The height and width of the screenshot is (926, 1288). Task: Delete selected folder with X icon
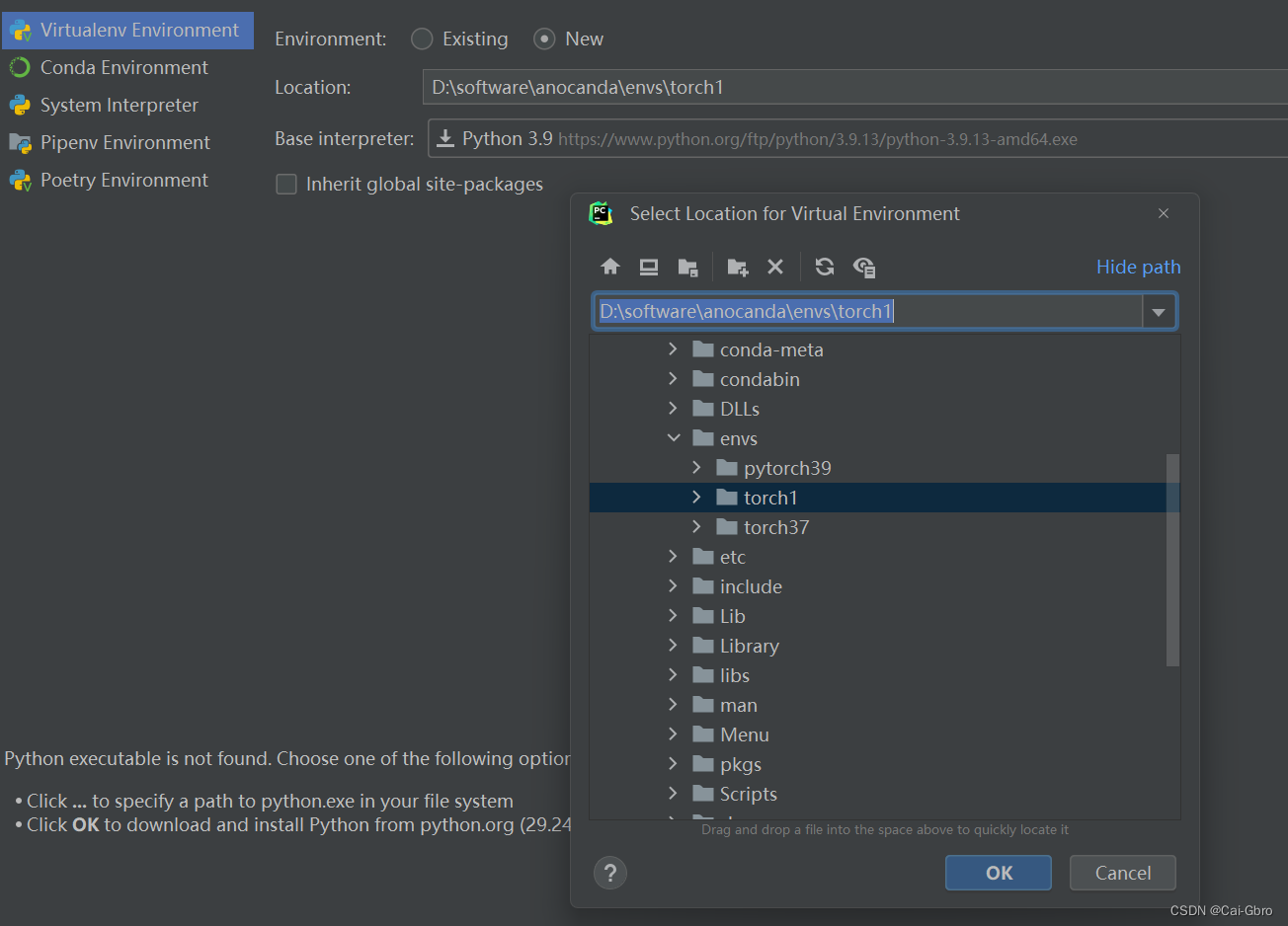775,267
